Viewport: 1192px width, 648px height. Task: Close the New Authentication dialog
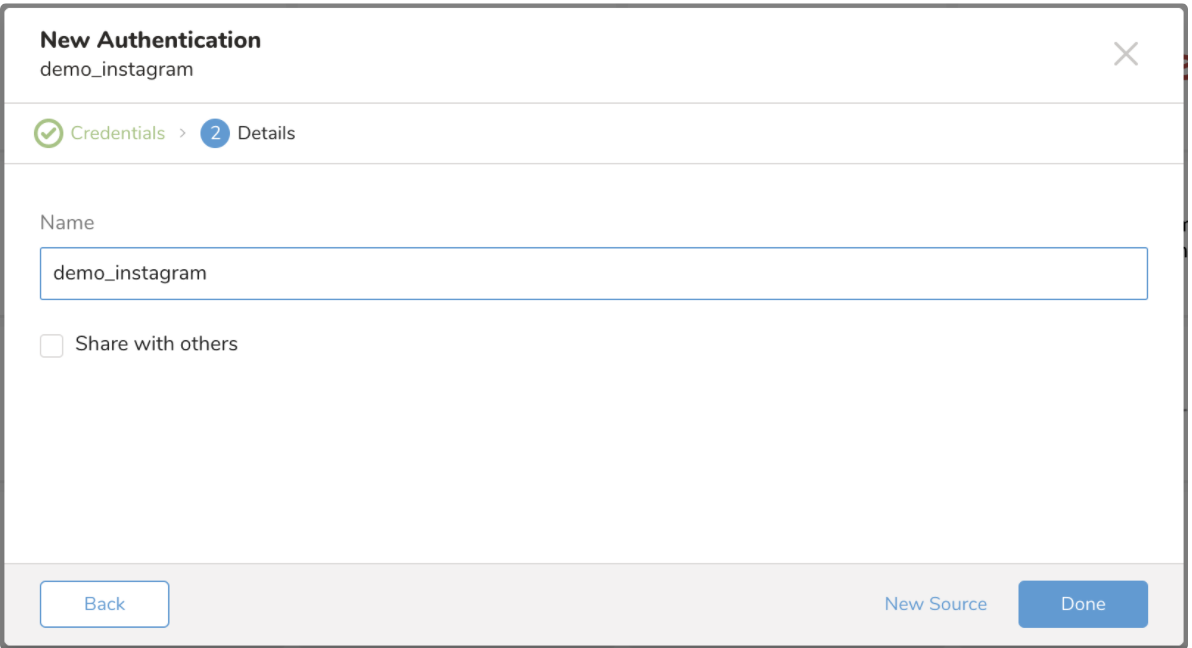(1125, 54)
